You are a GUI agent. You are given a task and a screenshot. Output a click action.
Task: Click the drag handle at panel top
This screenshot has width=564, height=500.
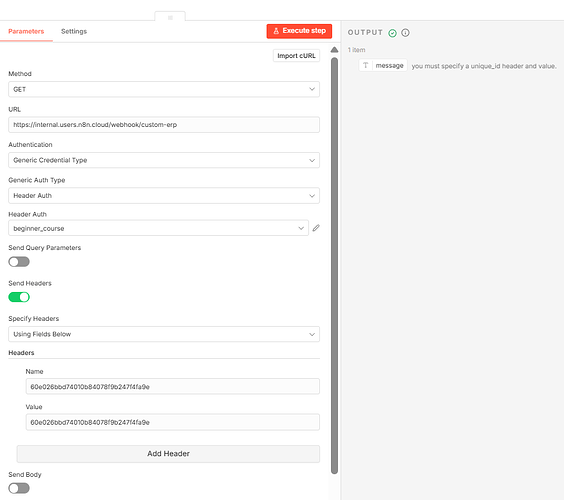pos(170,17)
